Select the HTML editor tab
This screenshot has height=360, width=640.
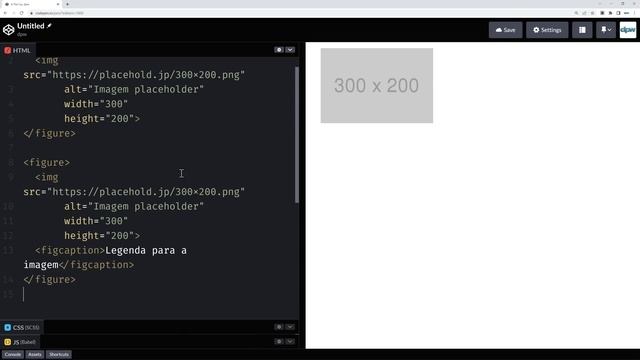[x=18, y=50]
